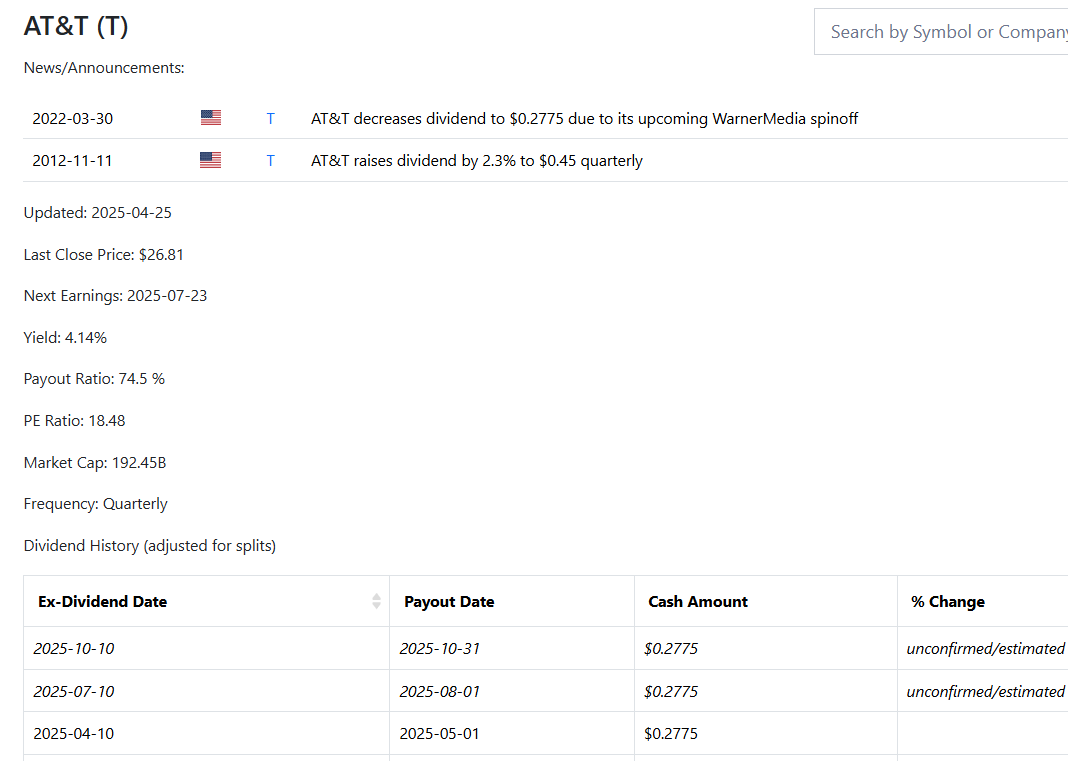Open the T ticker link for 2022-03-30 news
Screen dimensions: 1068x761
[x=270, y=119]
